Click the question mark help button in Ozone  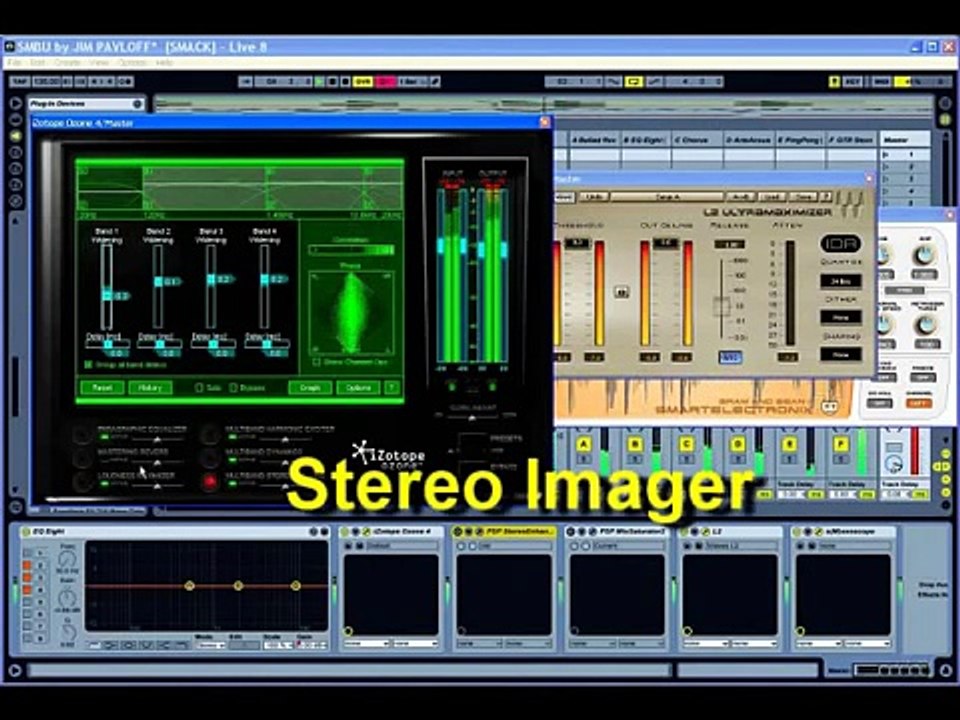tap(392, 388)
